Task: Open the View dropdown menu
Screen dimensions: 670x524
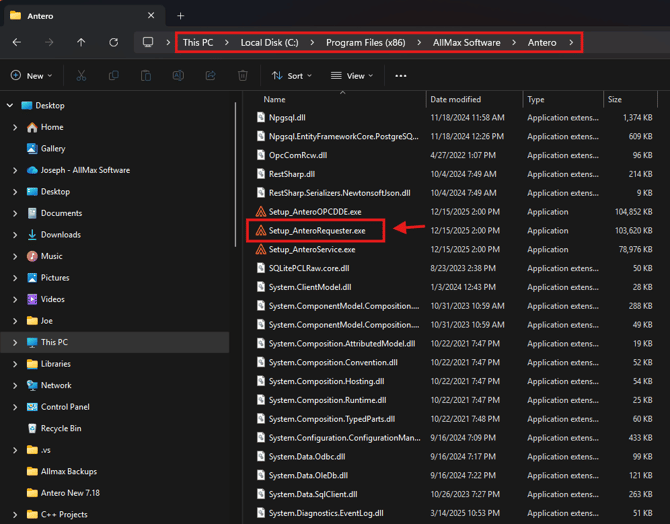Action: (352, 76)
